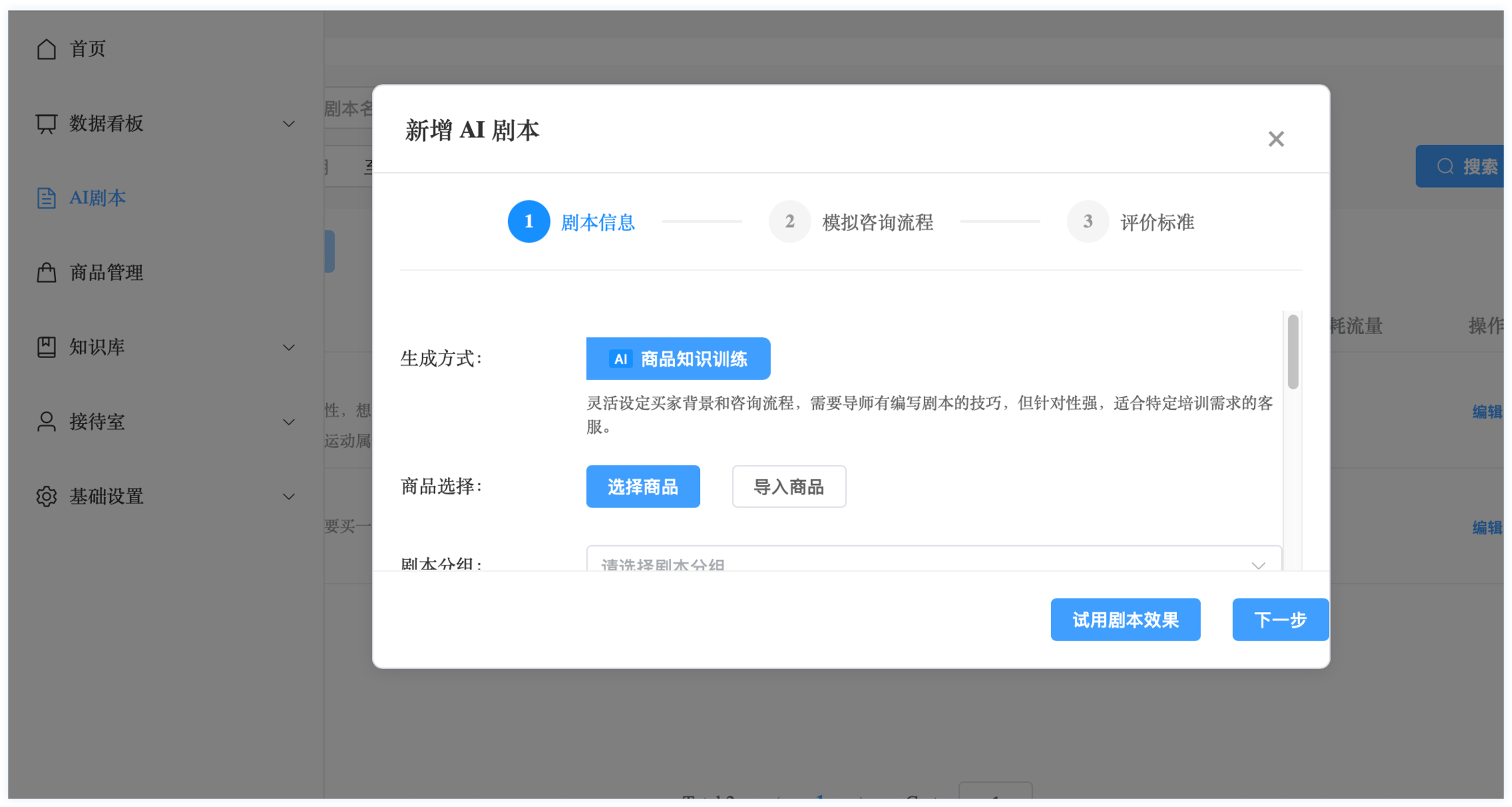The height and width of the screenshot is (807, 1512).
Task: Click the 选择商品 button
Action: tap(642, 487)
